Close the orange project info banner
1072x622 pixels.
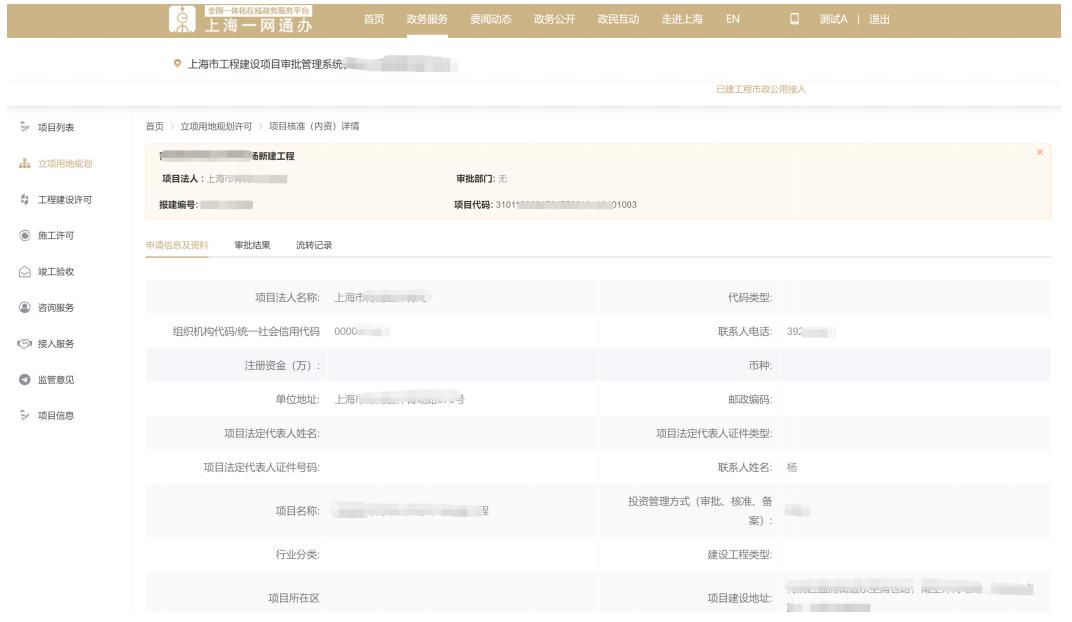1039,152
